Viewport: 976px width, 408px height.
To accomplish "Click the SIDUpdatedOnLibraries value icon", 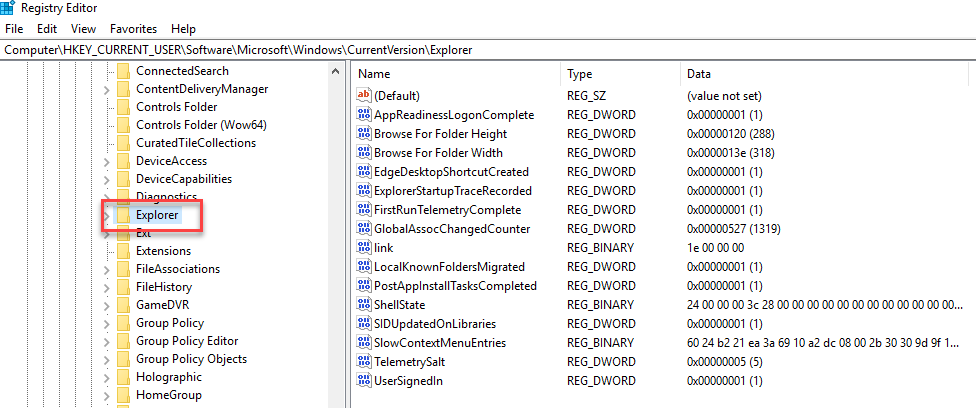I will pos(364,323).
